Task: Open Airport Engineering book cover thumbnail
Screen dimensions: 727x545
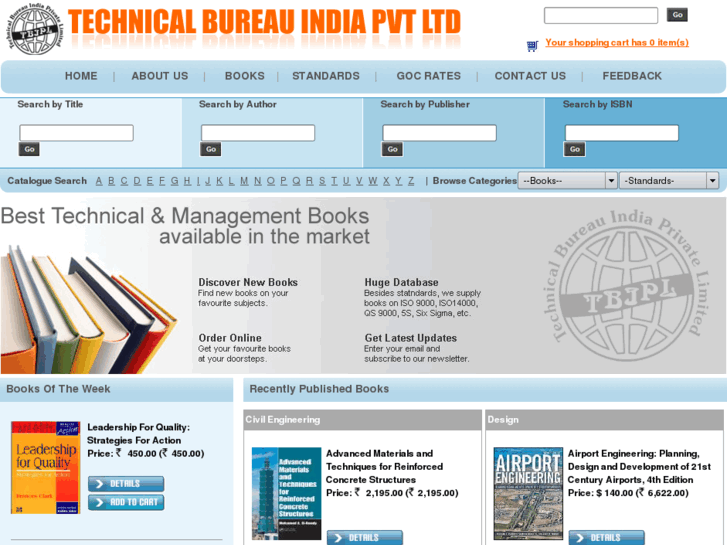Action: [528, 494]
